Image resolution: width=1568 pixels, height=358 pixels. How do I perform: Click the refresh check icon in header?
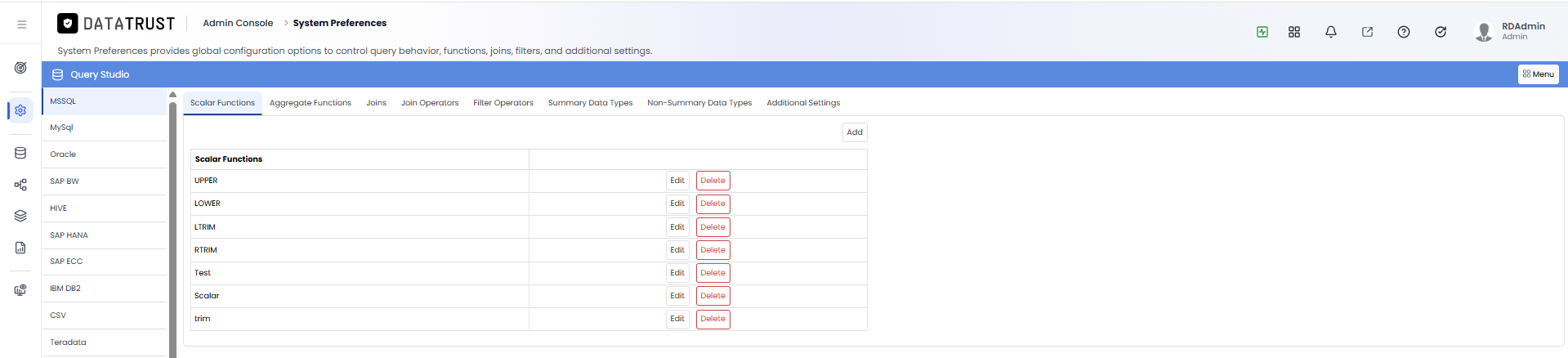coord(1441,32)
